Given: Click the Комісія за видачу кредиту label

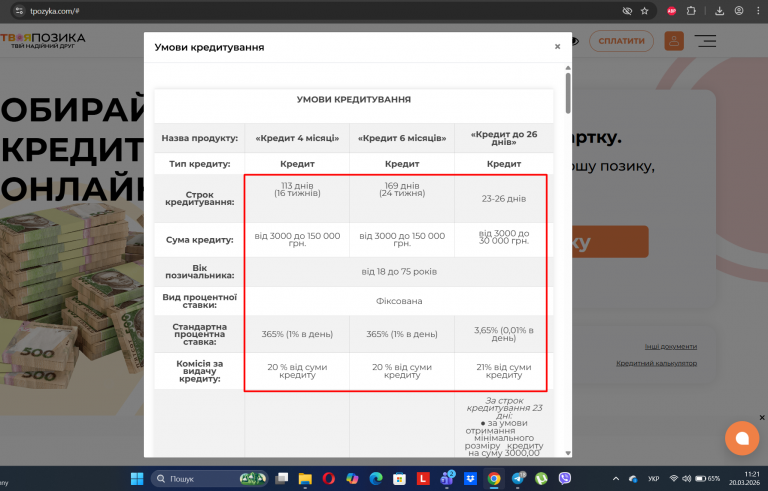Looking at the screenshot, I should click(199, 371).
